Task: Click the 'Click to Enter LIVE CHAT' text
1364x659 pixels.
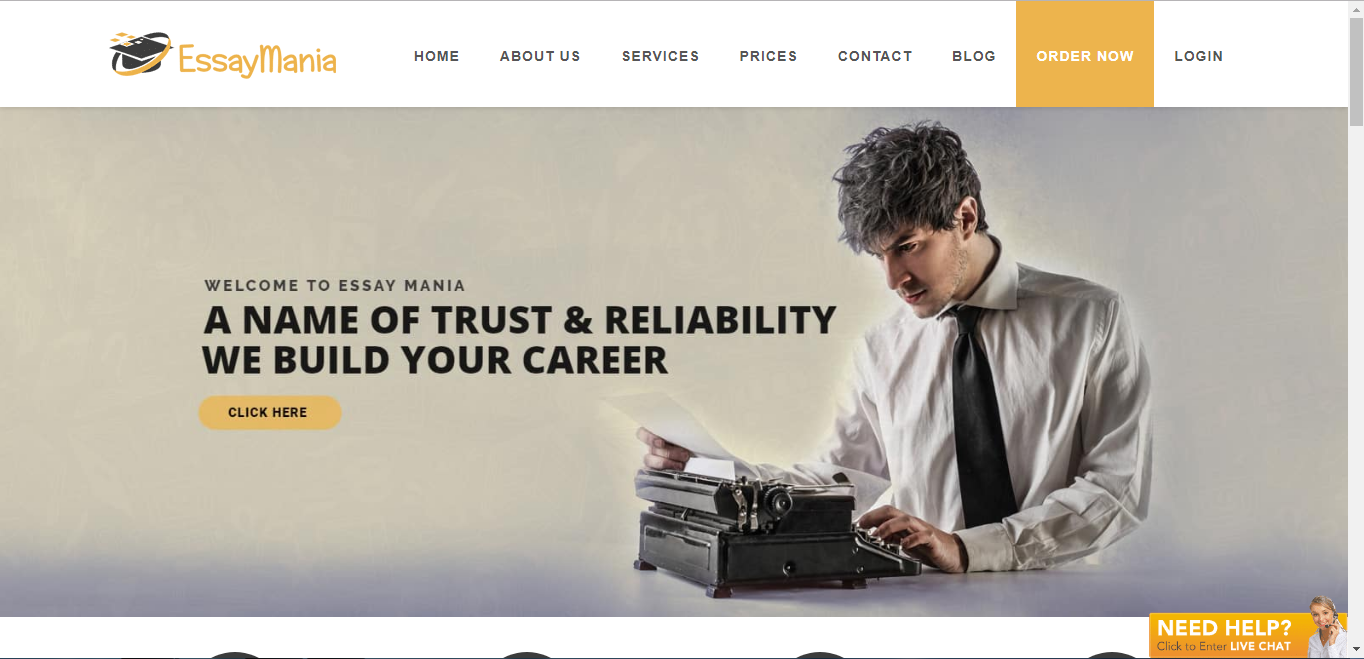Action: click(x=1224, y=647)
